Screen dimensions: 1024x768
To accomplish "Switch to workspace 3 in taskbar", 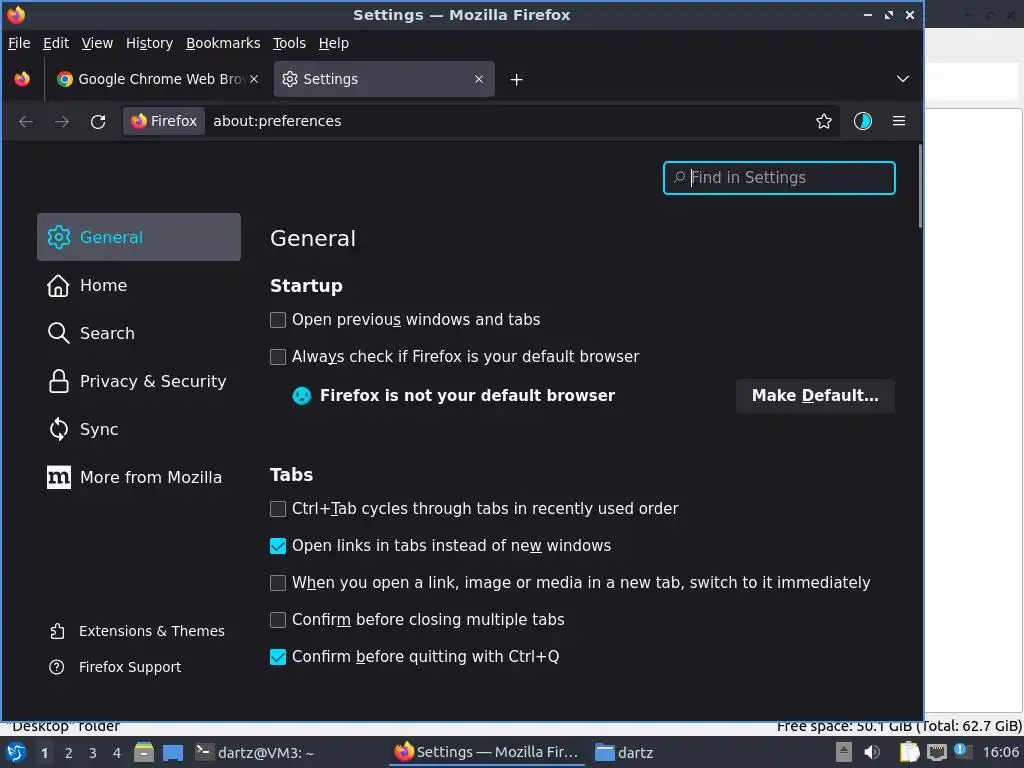I will coord(93,753).
